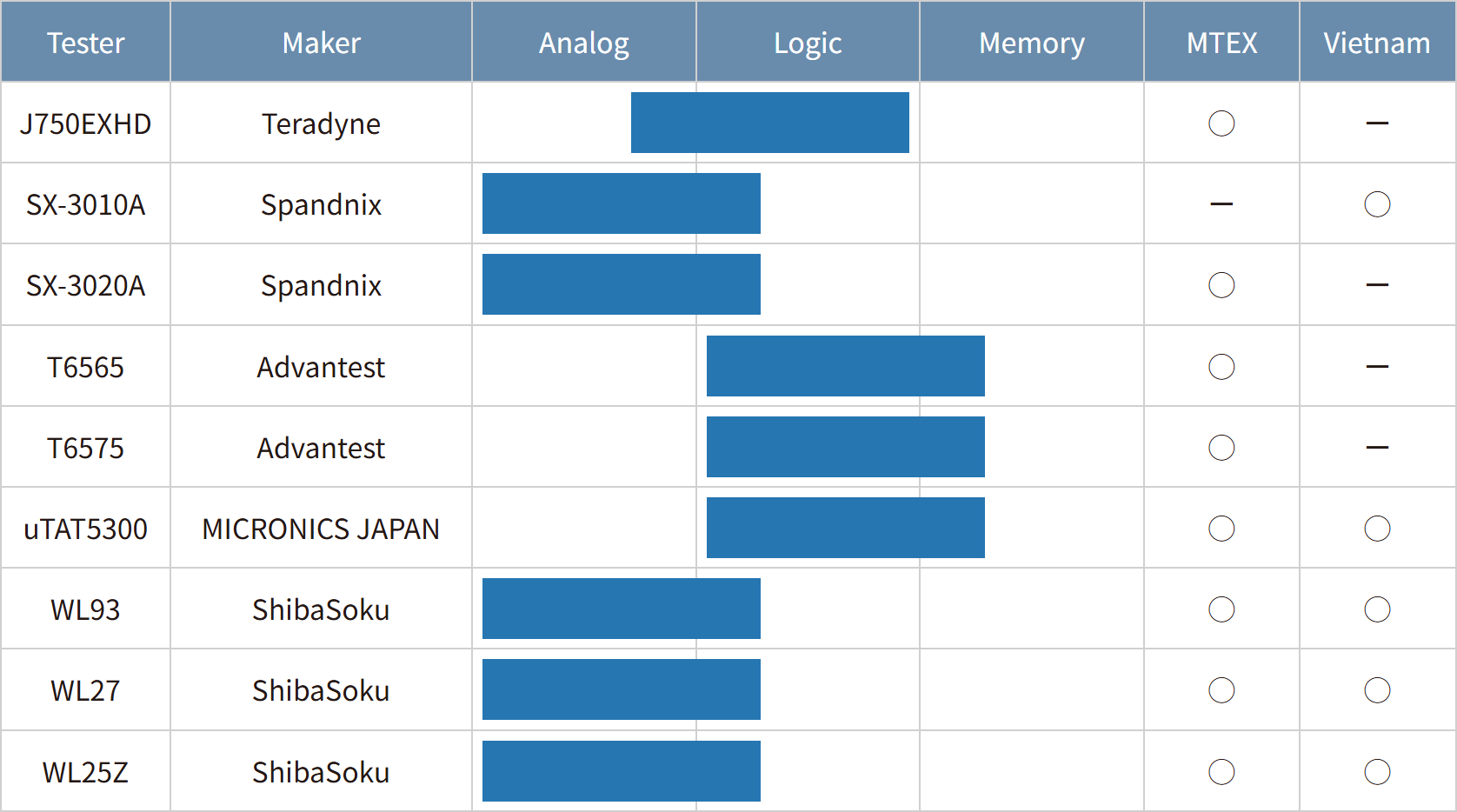Click the MTEX circle for T6565
Viewport: 1457px width, 812px height.
(x=1221, y=367)
